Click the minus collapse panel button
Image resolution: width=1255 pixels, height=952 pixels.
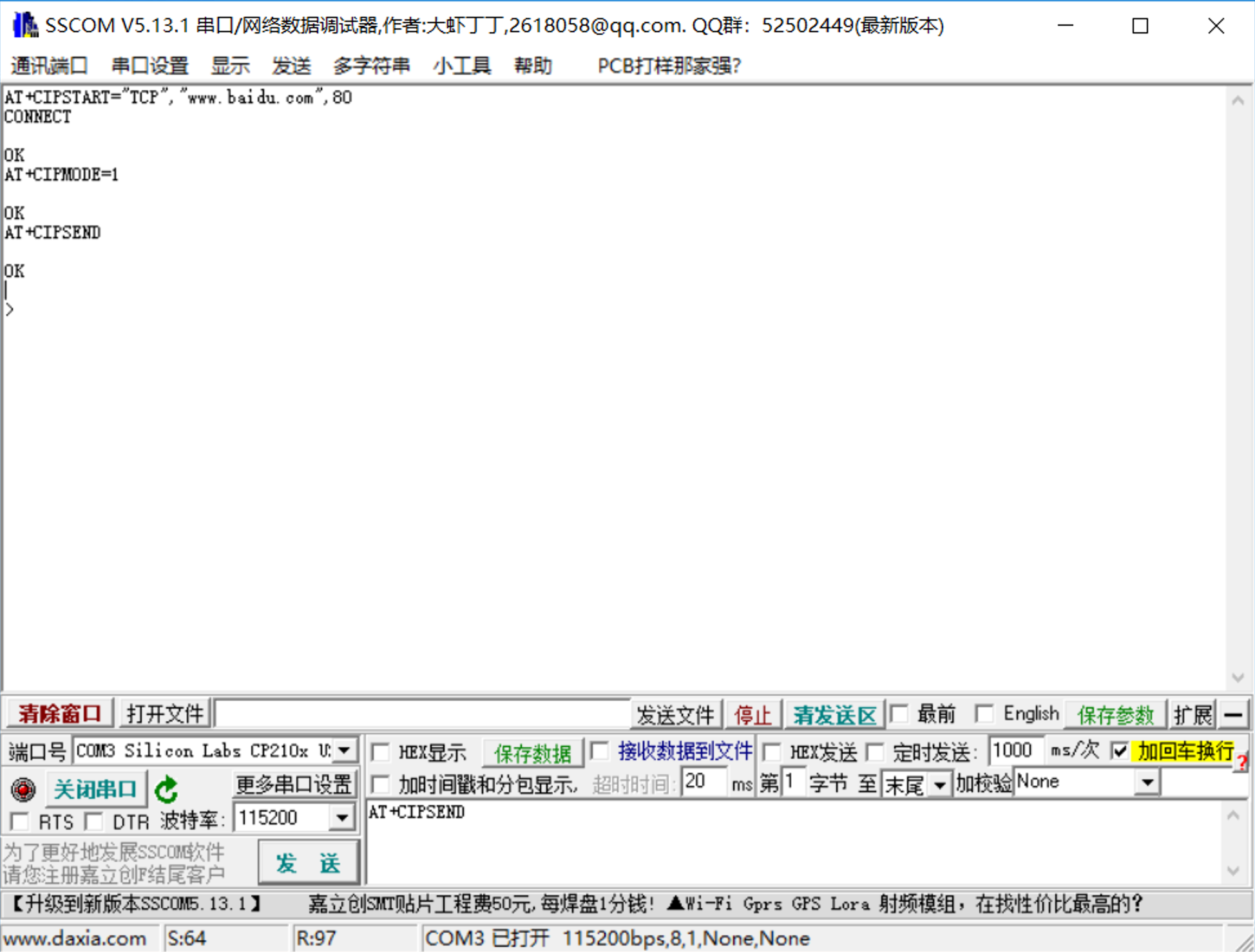1233,714
